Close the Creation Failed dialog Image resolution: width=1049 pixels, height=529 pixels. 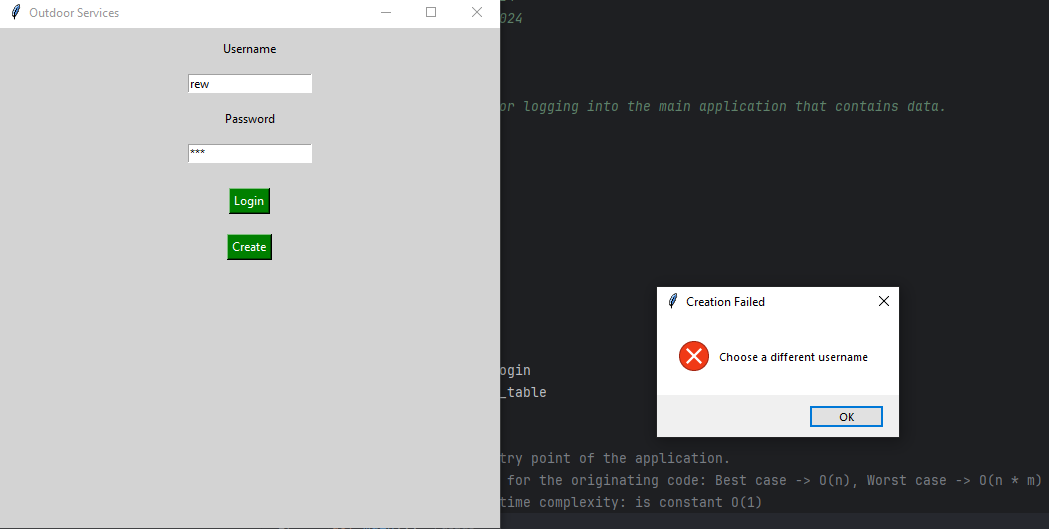[883, 302]
